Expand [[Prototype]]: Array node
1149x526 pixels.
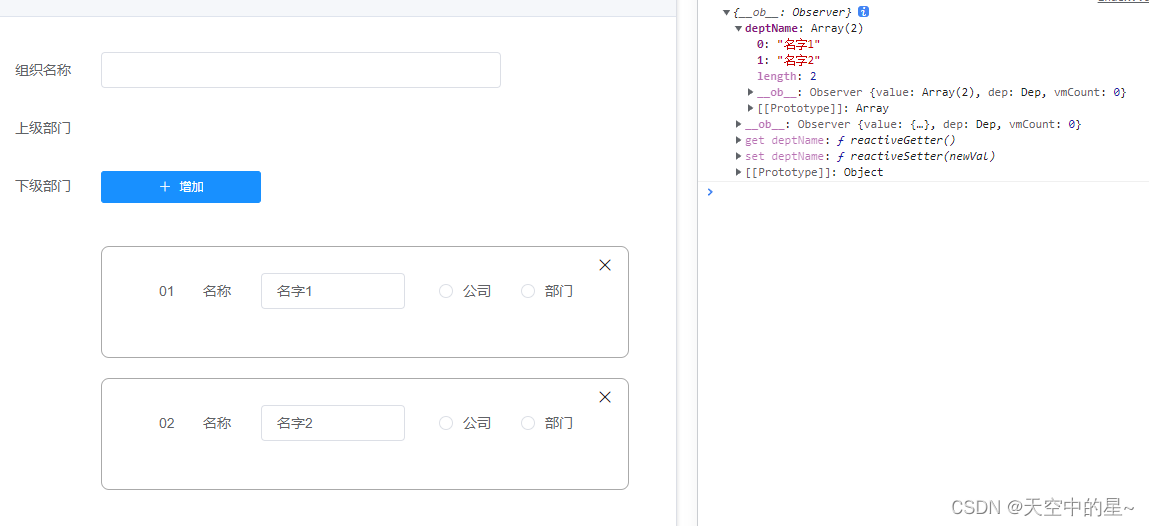tap(751, 108)
